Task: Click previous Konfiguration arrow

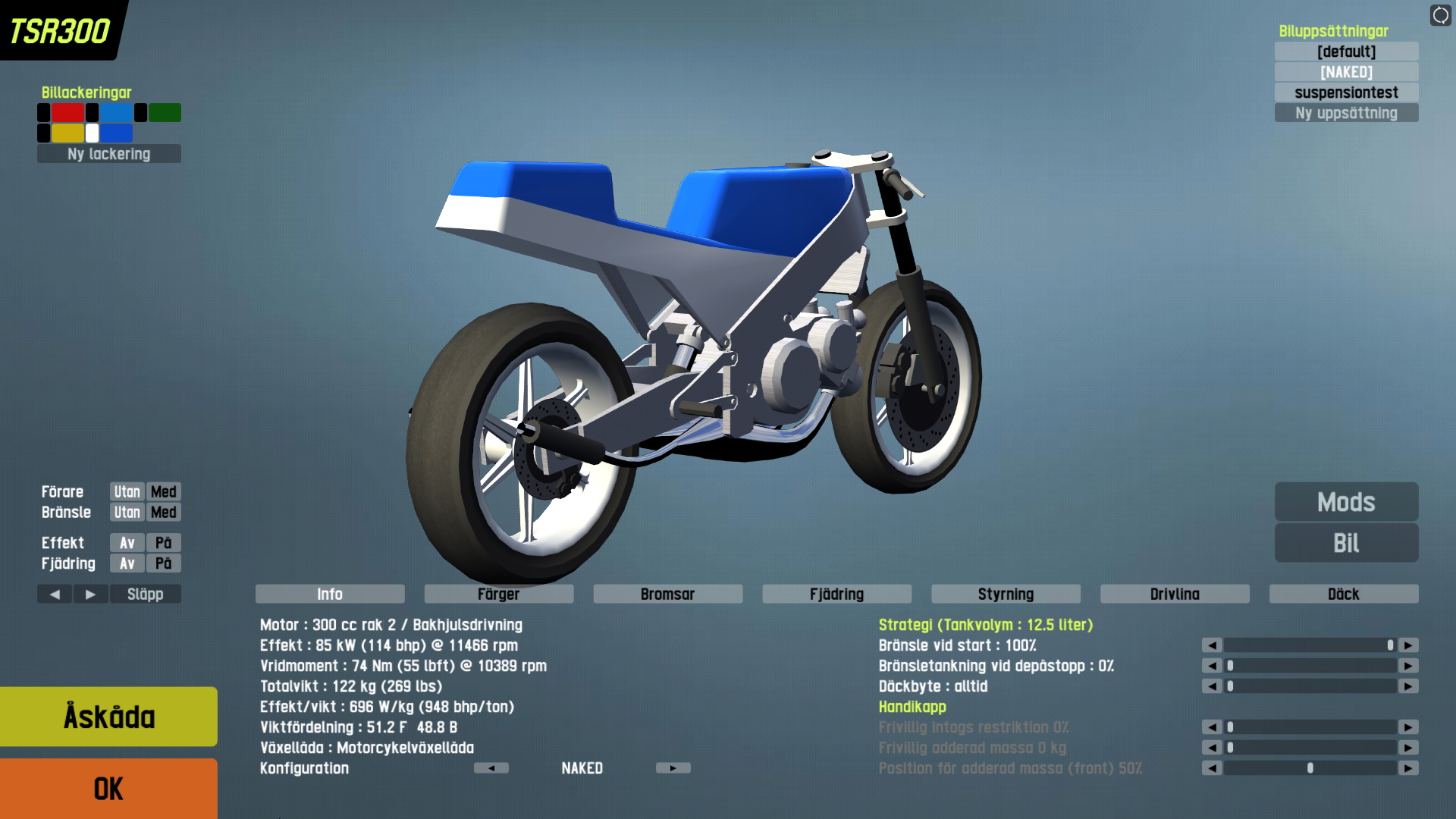Action: tap(491, 768)
